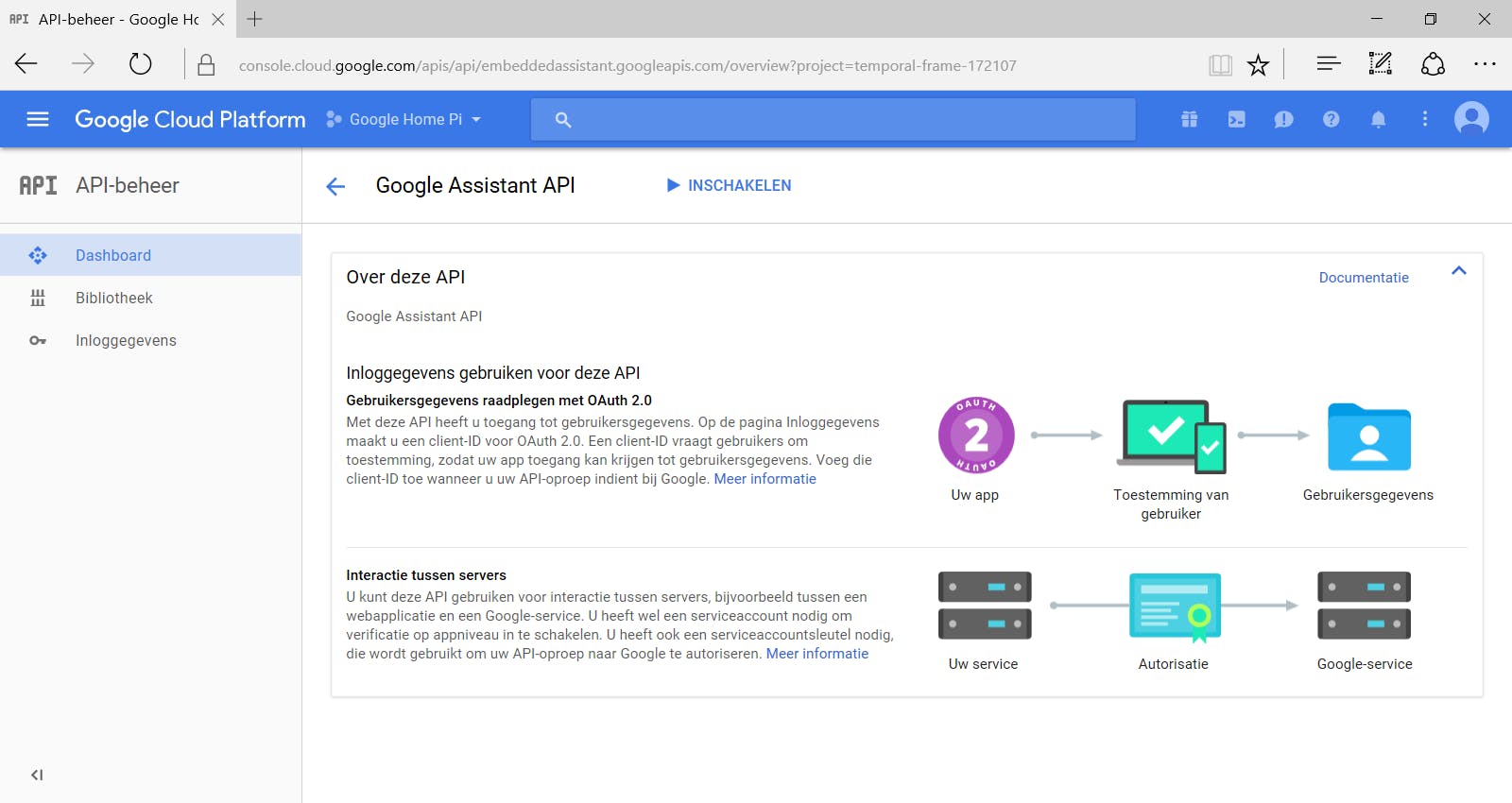Screen dimensions: 1512x803
Task: Open the Google Home Pi project selector
Action: click(x=404, y=119)
